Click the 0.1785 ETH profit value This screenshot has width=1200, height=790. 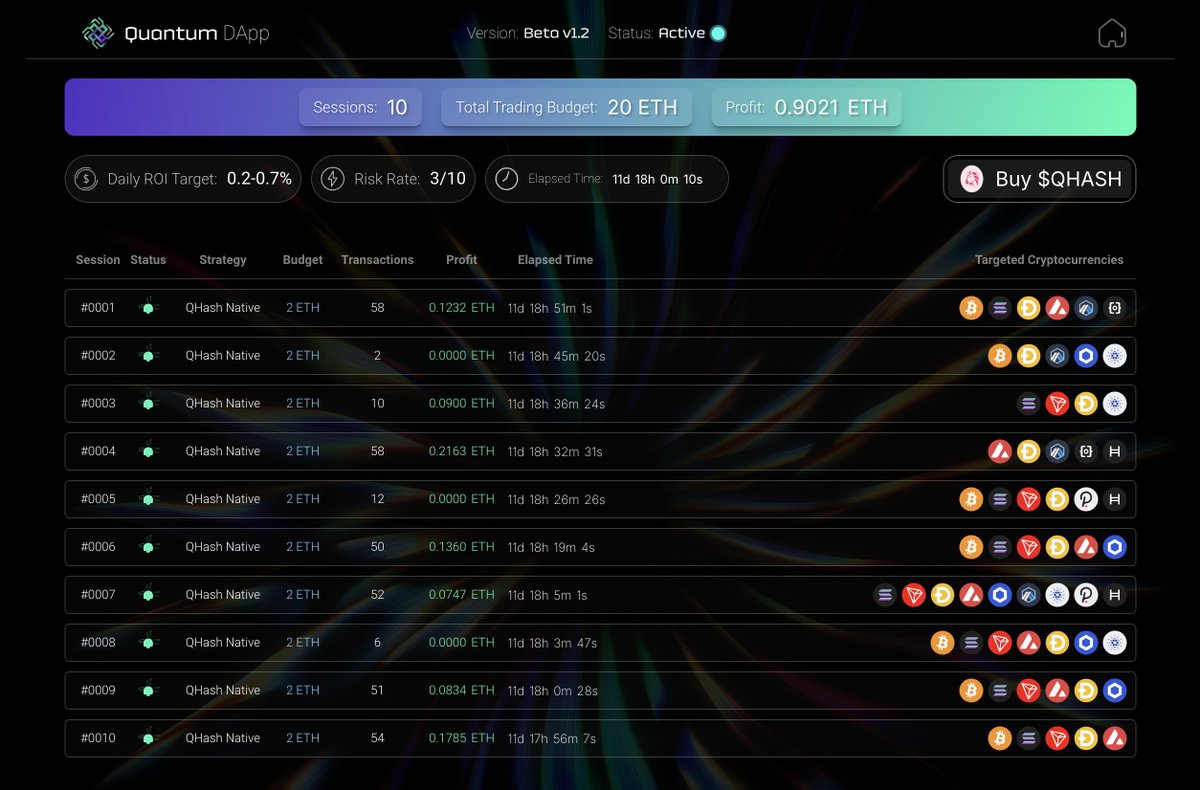coord(461,738)
